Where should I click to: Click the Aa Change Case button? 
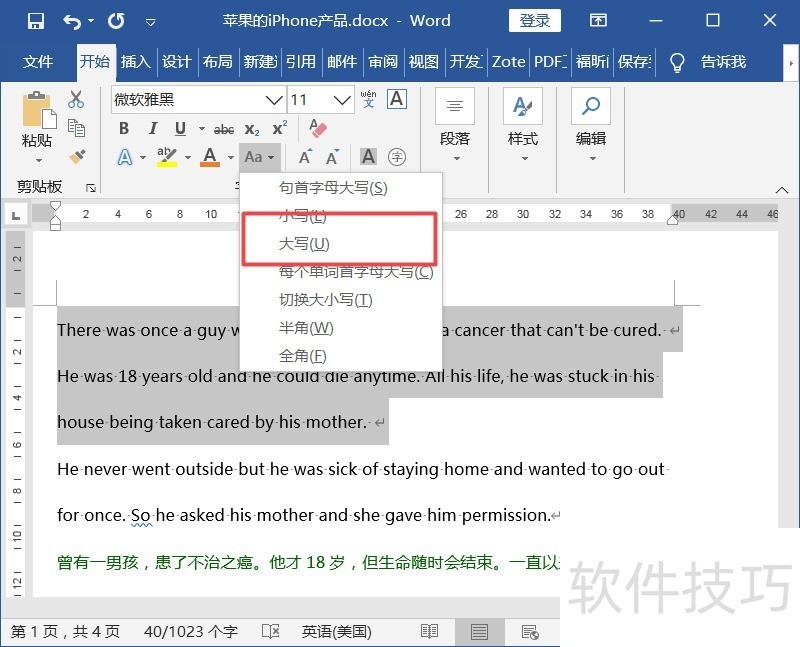click(259, 157)
